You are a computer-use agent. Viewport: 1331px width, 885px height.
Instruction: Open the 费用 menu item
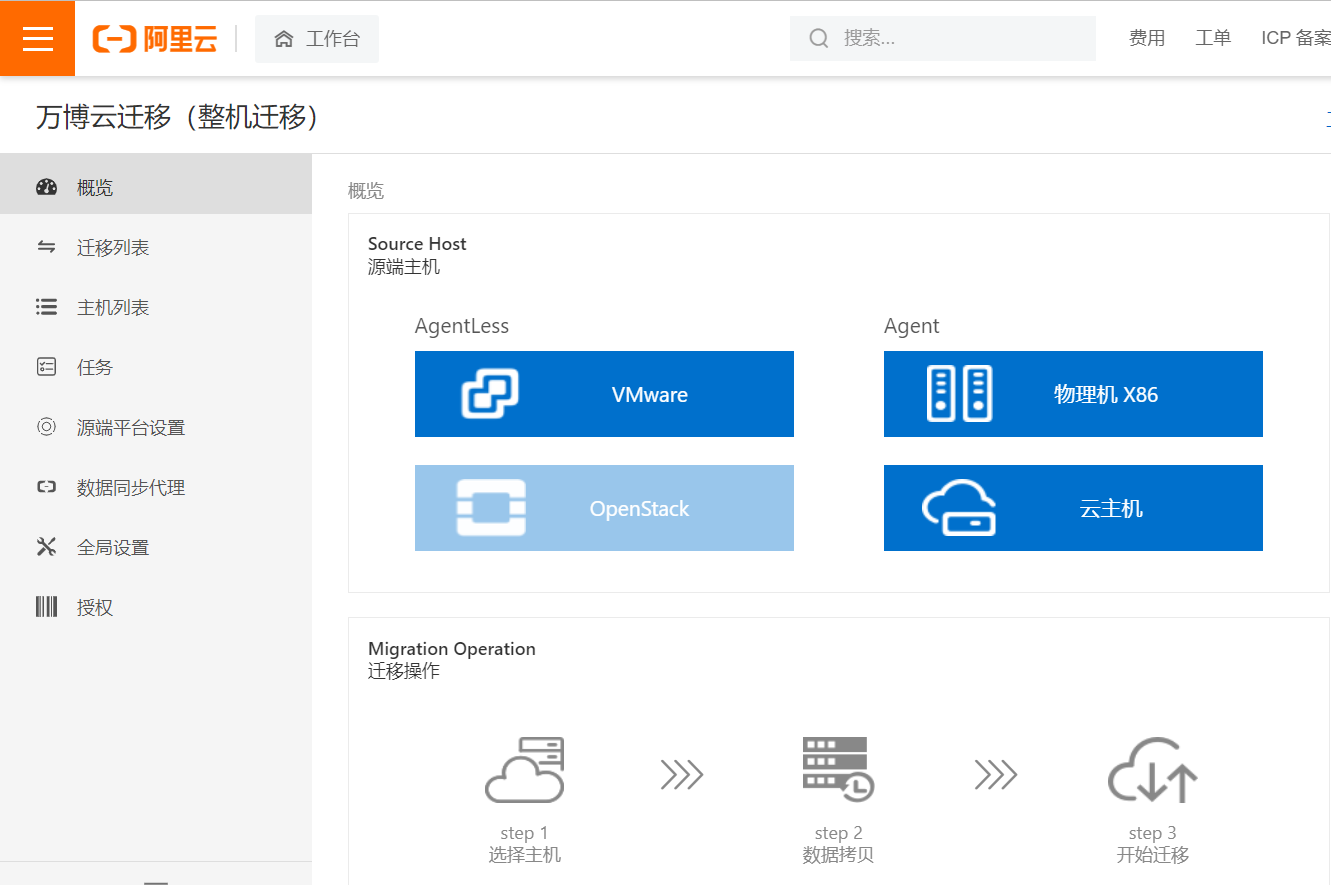pos(1147,38)
